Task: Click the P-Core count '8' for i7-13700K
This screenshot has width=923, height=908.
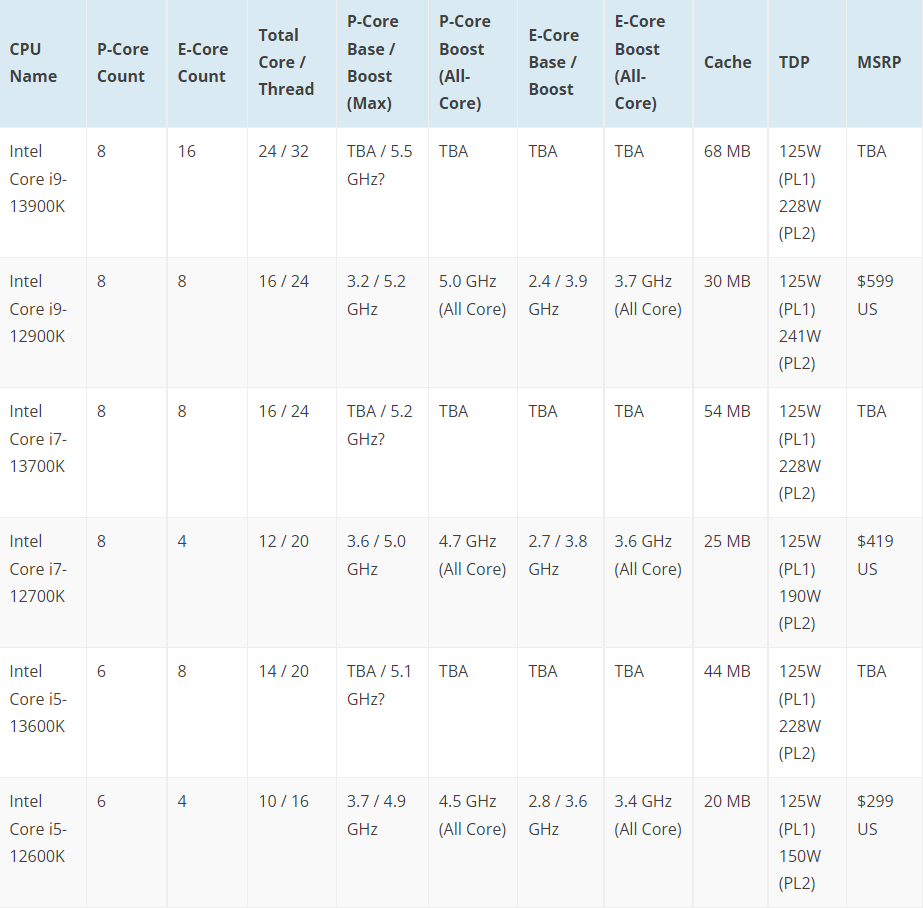Action: pyautogui.click(x=101, y=412)
